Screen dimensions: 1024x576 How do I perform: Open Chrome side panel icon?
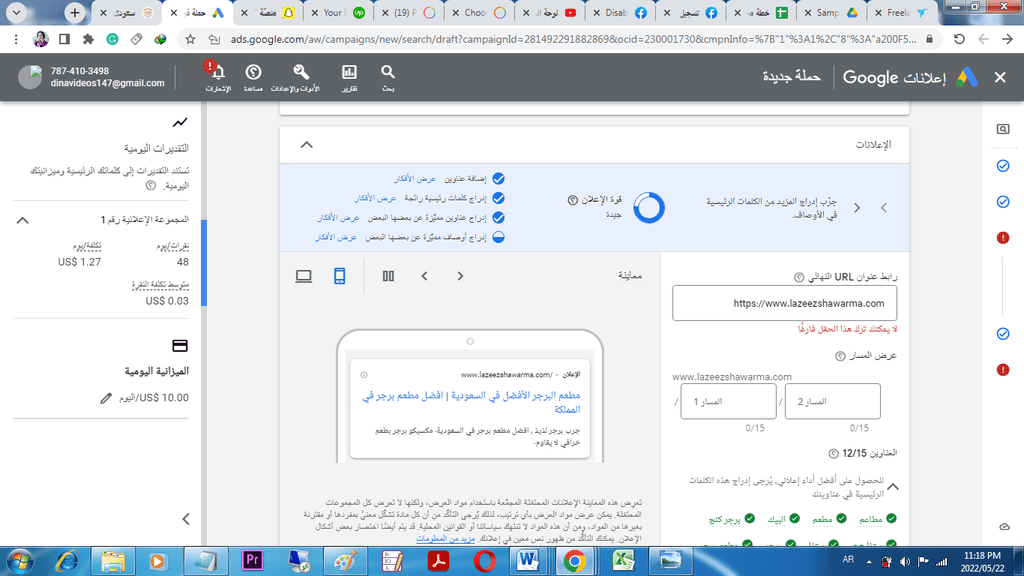point(64,39)
